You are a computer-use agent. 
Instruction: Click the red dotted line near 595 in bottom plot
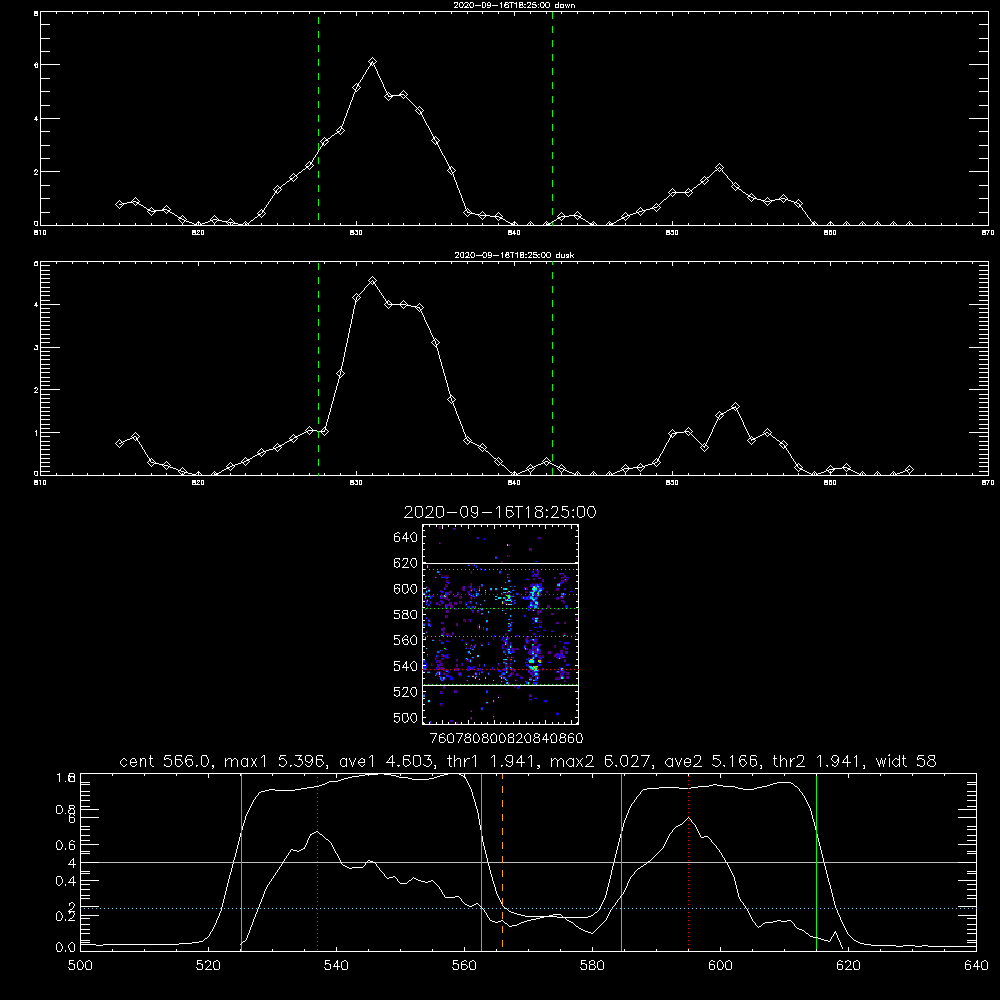(689, 861)
